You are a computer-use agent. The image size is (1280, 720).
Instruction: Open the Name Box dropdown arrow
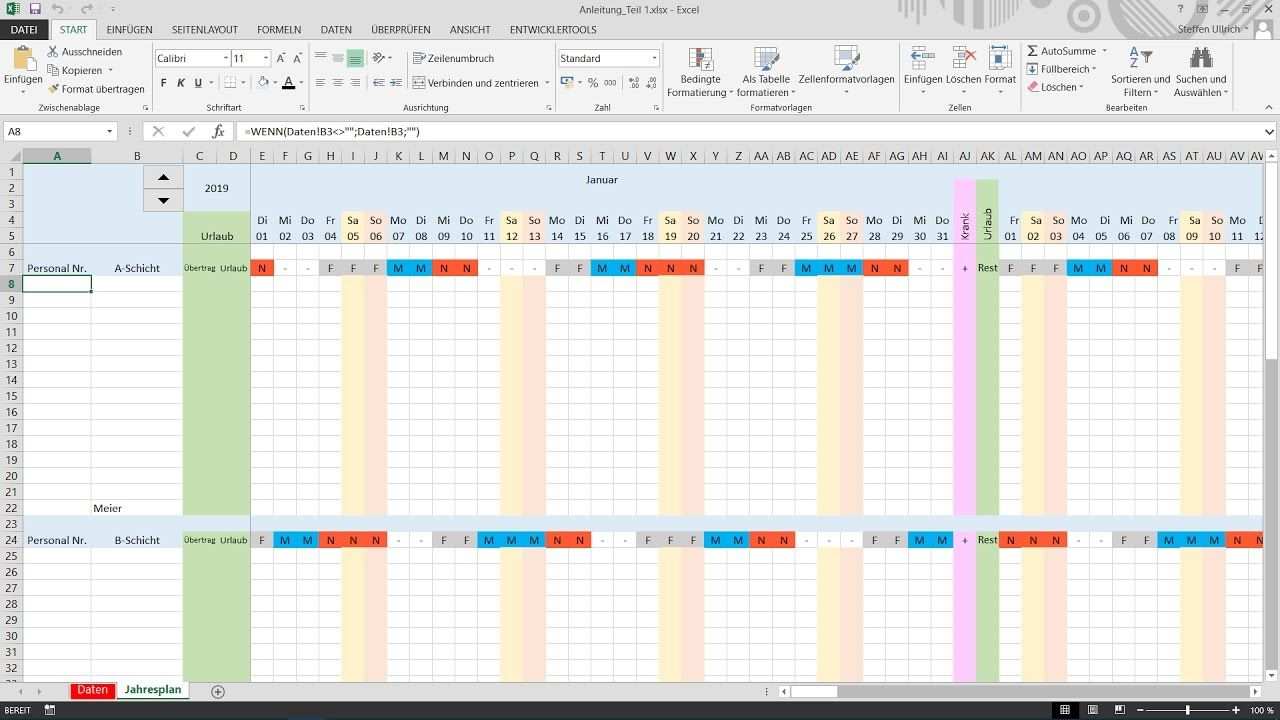110,131
